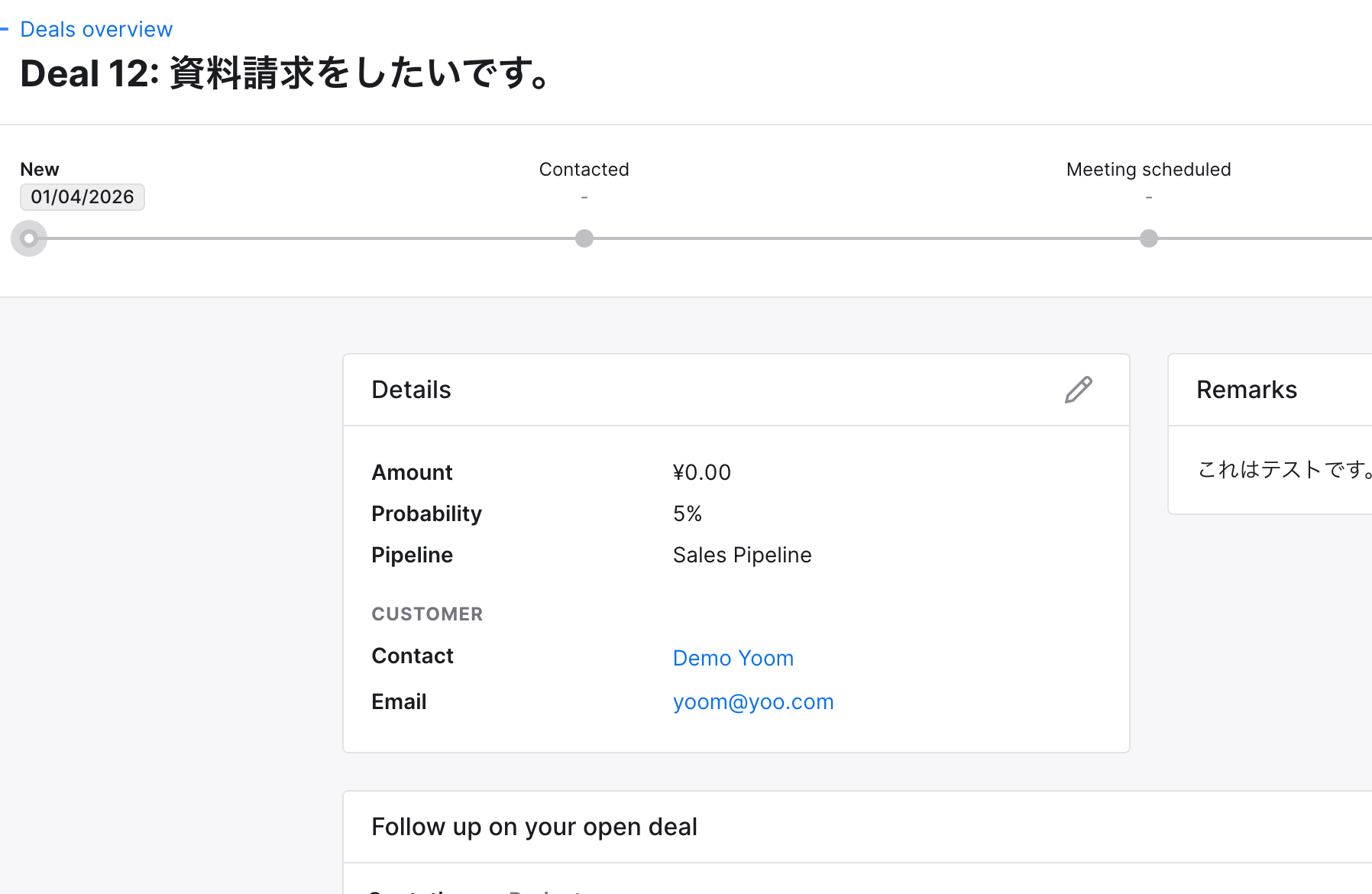Click the Sales Pipeline value
This screenshot has height=894, width=1372.
pyautogui.click(x=742, y=555)
